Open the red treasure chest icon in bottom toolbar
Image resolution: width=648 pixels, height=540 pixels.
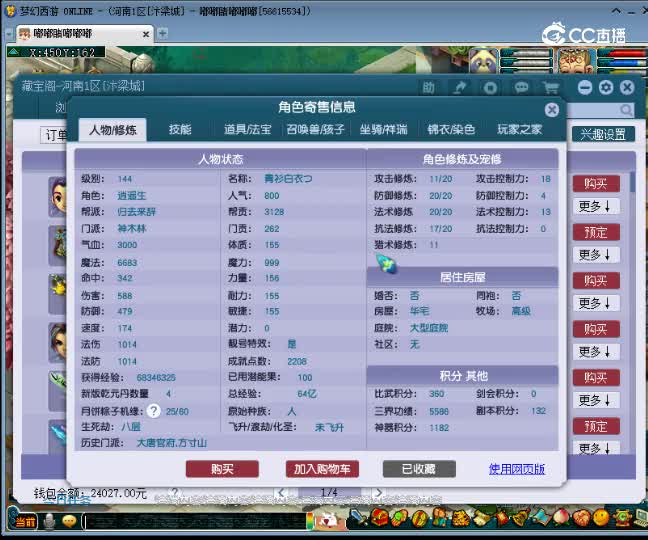(378, 518)
